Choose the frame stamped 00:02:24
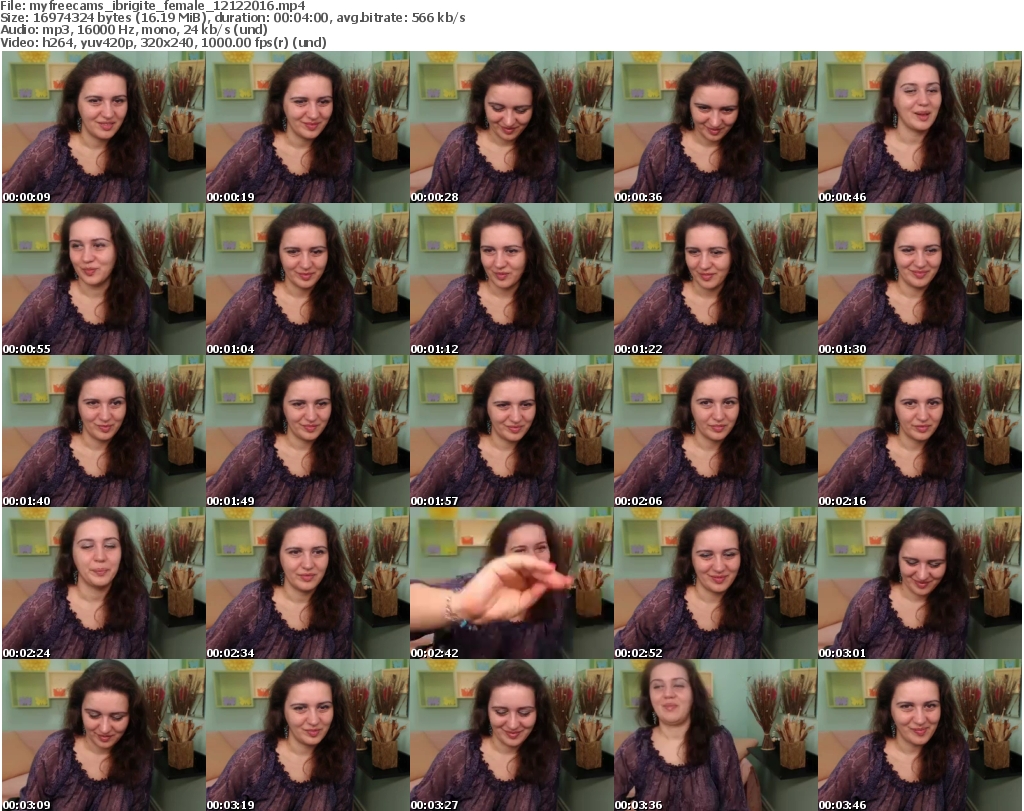Viewport: 1024px width, 811px height. tap(104, 583)
